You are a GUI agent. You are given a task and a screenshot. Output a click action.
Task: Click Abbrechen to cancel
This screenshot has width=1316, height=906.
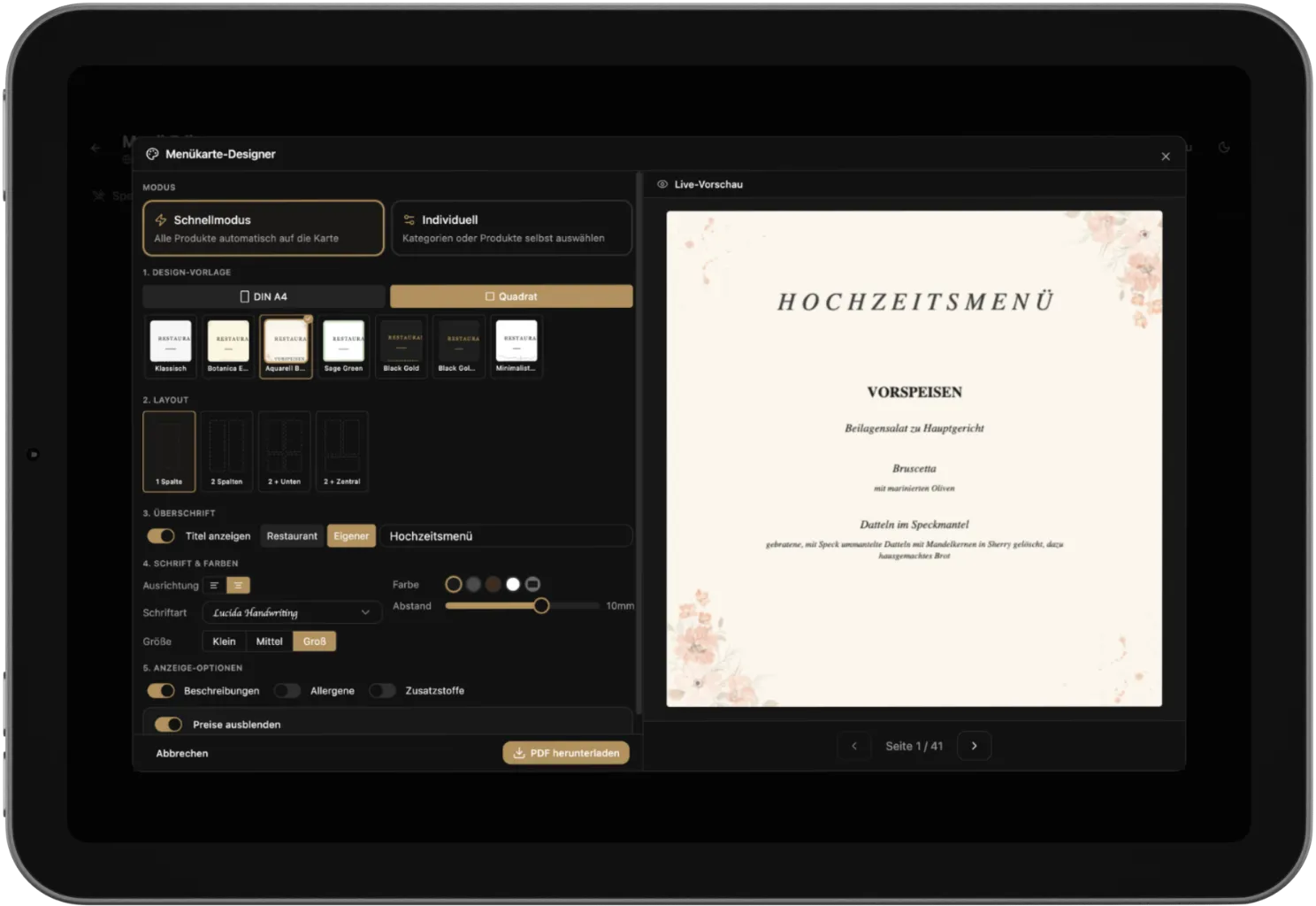tap(182, 754)
